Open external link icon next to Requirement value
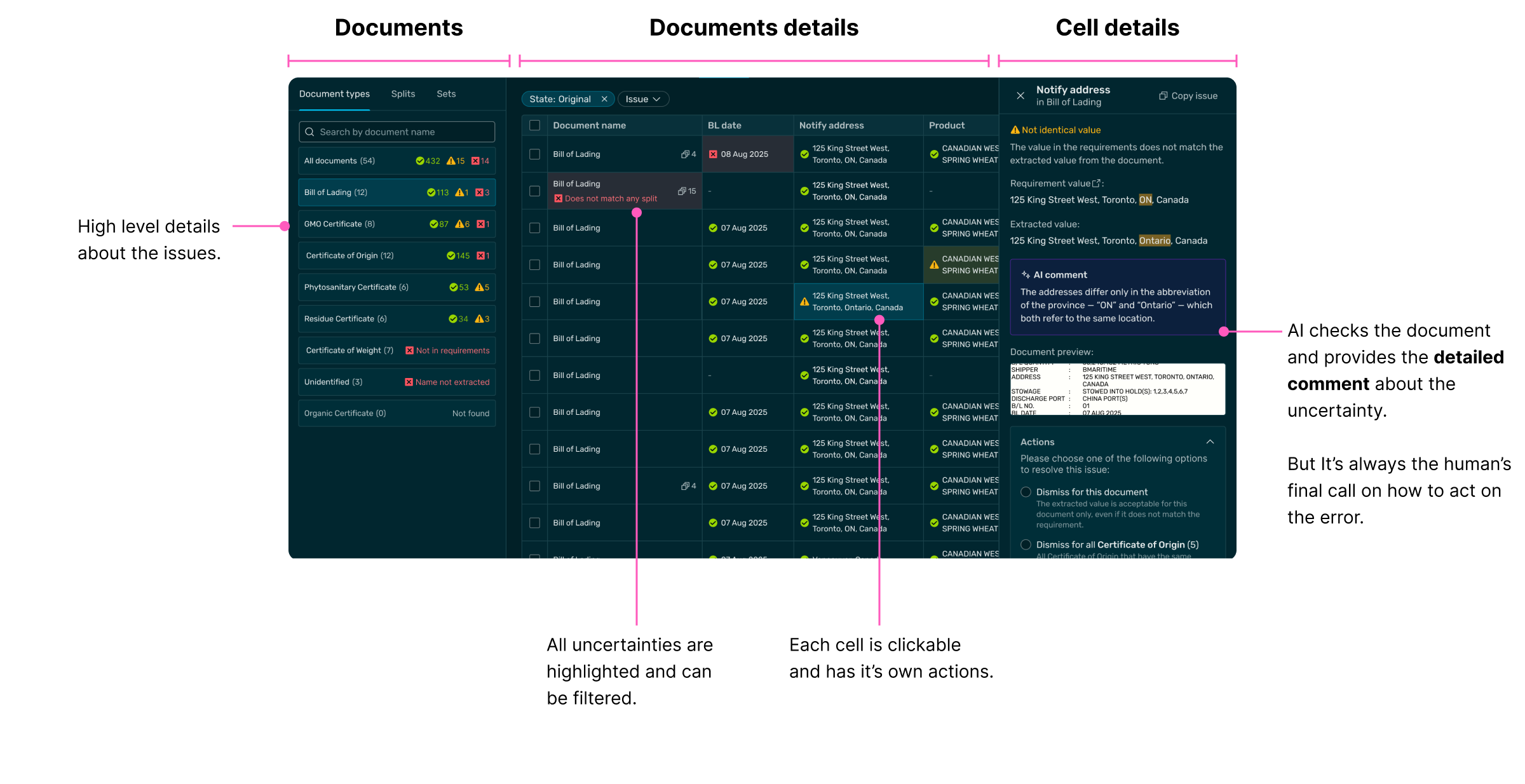1525x784 pixels. pyautogui.click(x=1096, y=184)
